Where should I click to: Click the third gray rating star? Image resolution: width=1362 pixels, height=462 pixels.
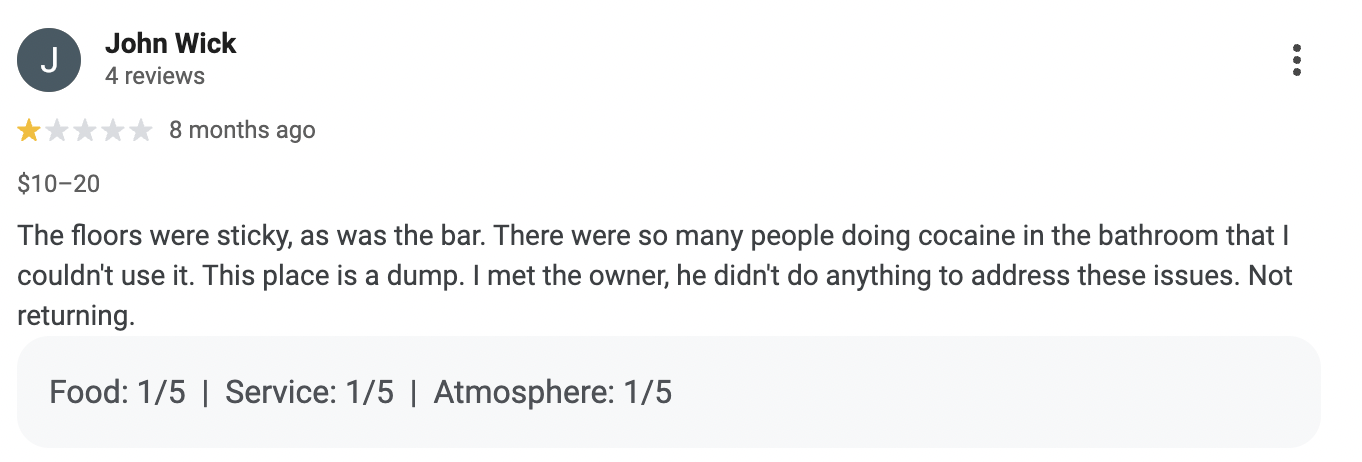pos(85,130)
